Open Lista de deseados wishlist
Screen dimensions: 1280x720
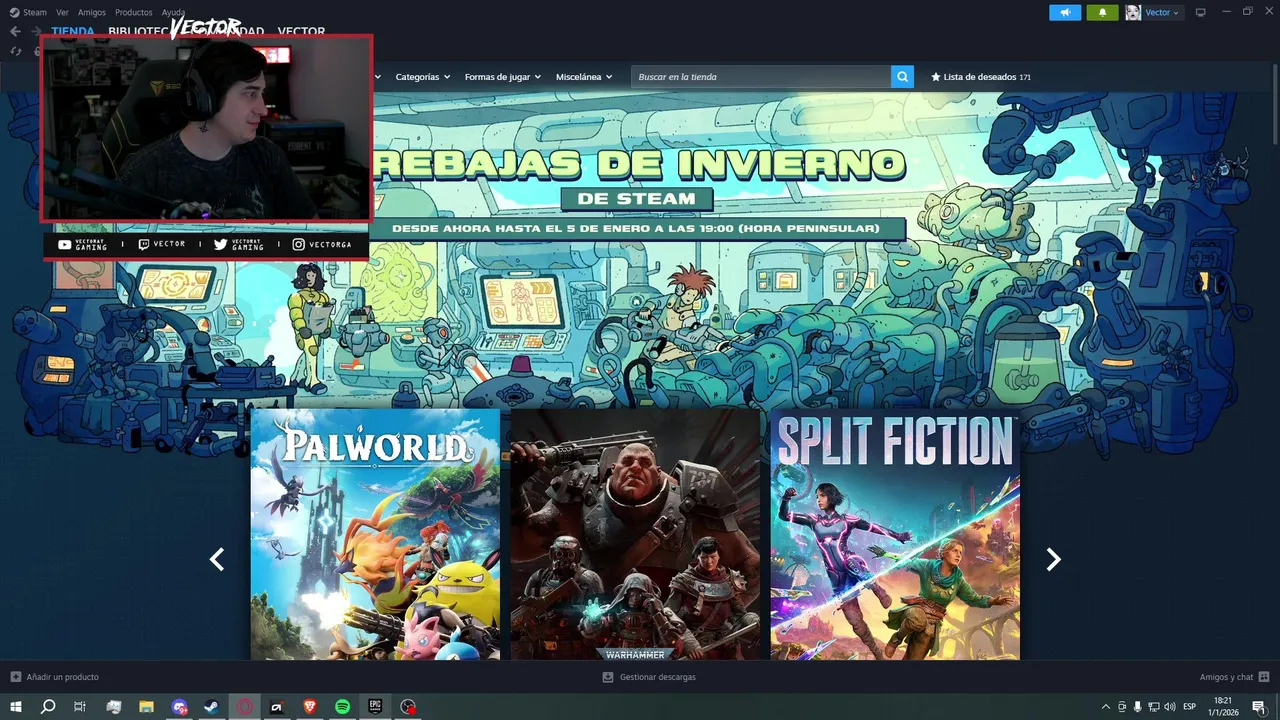[981, 77]
